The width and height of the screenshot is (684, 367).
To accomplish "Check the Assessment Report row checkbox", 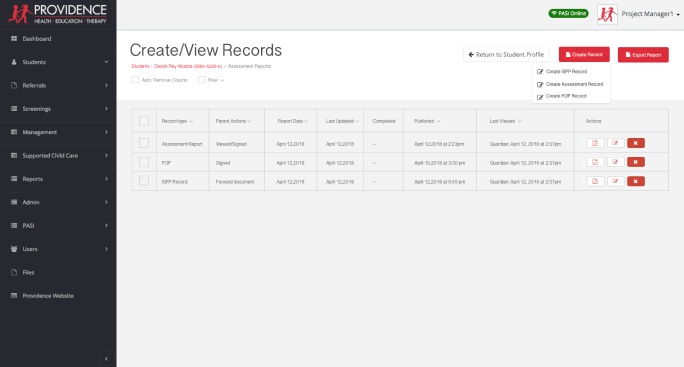I will (144, 143).
